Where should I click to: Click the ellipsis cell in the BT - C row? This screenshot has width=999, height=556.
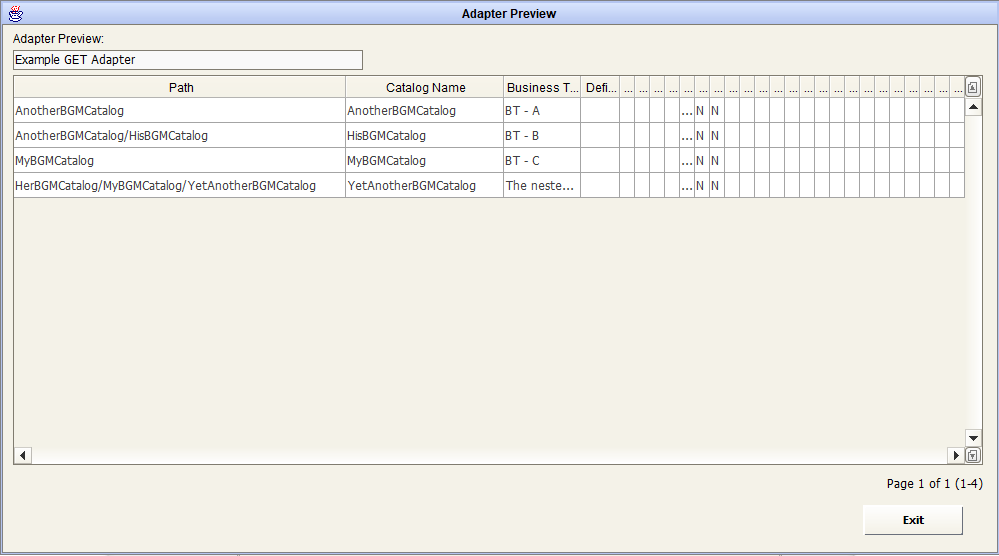pyautogui.click(x=687, y=160)
